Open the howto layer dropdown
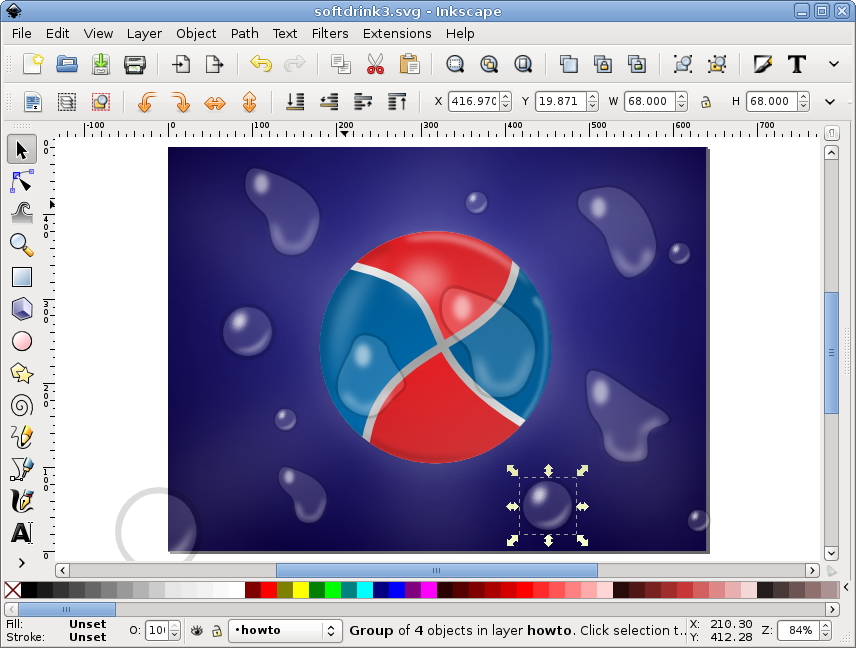 click(x=285, y=631)
